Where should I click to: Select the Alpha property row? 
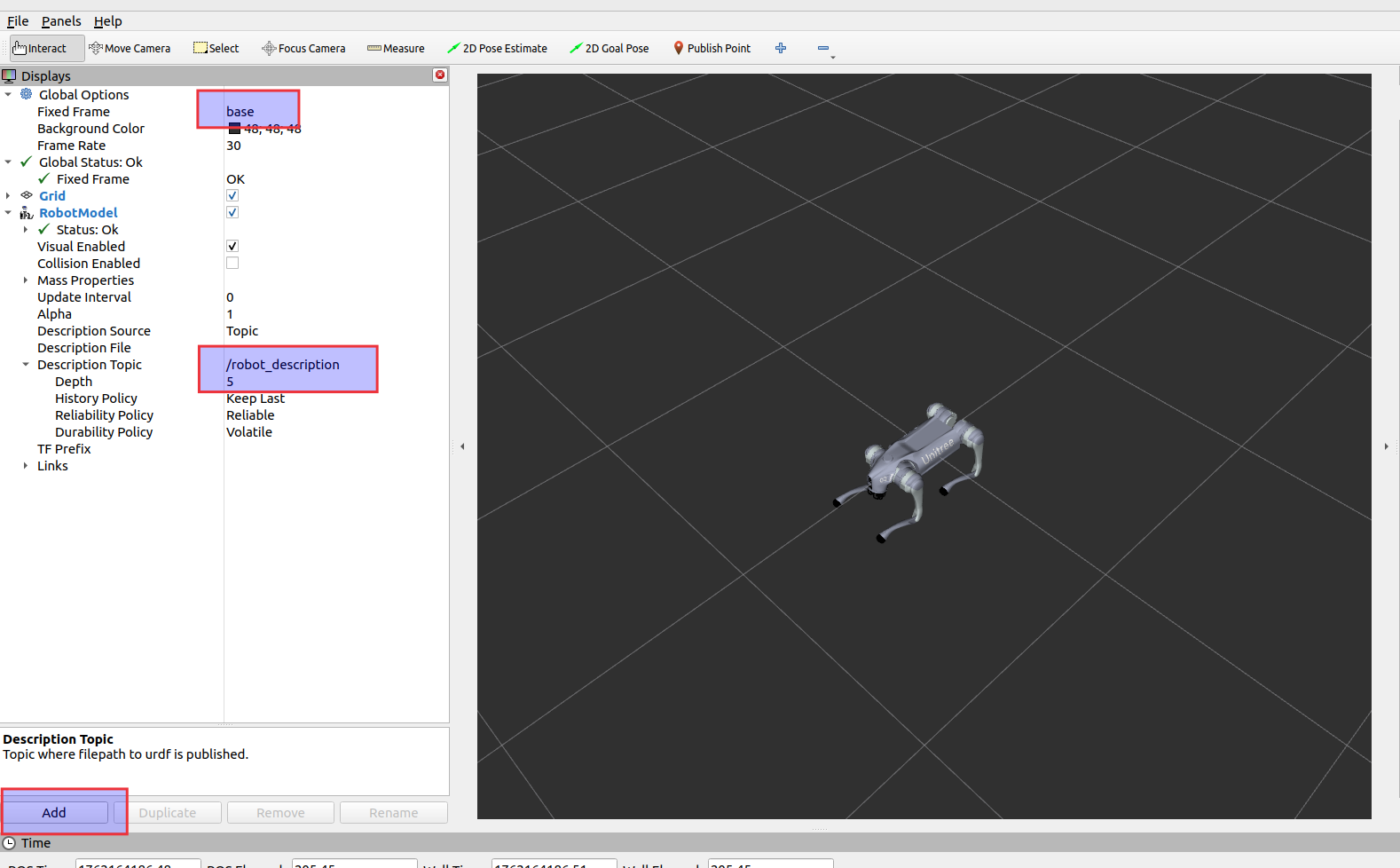pyautogui.click(x=224, y=313)
